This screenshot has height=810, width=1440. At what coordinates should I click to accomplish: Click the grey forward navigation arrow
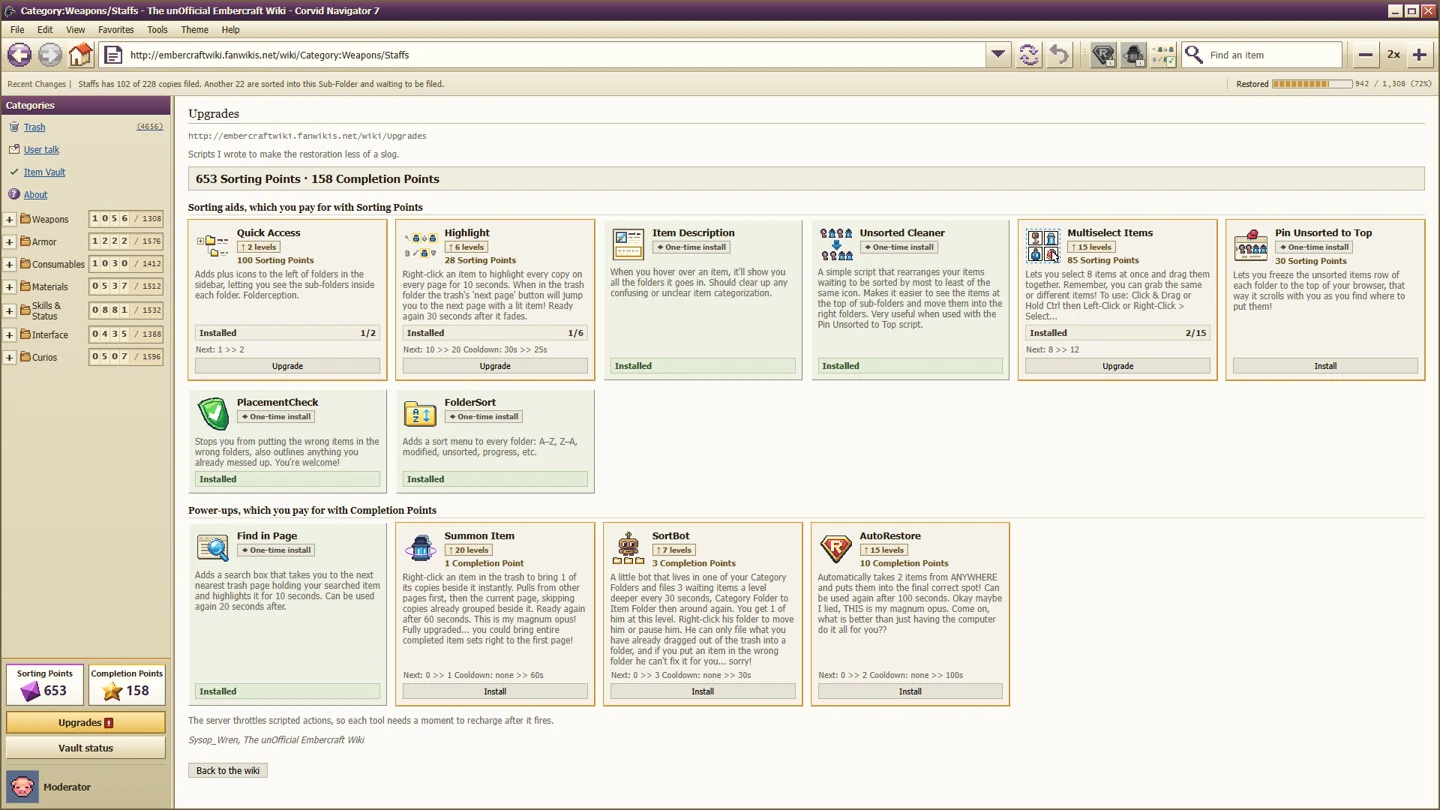pyautogui.click(x=50, y=55)
